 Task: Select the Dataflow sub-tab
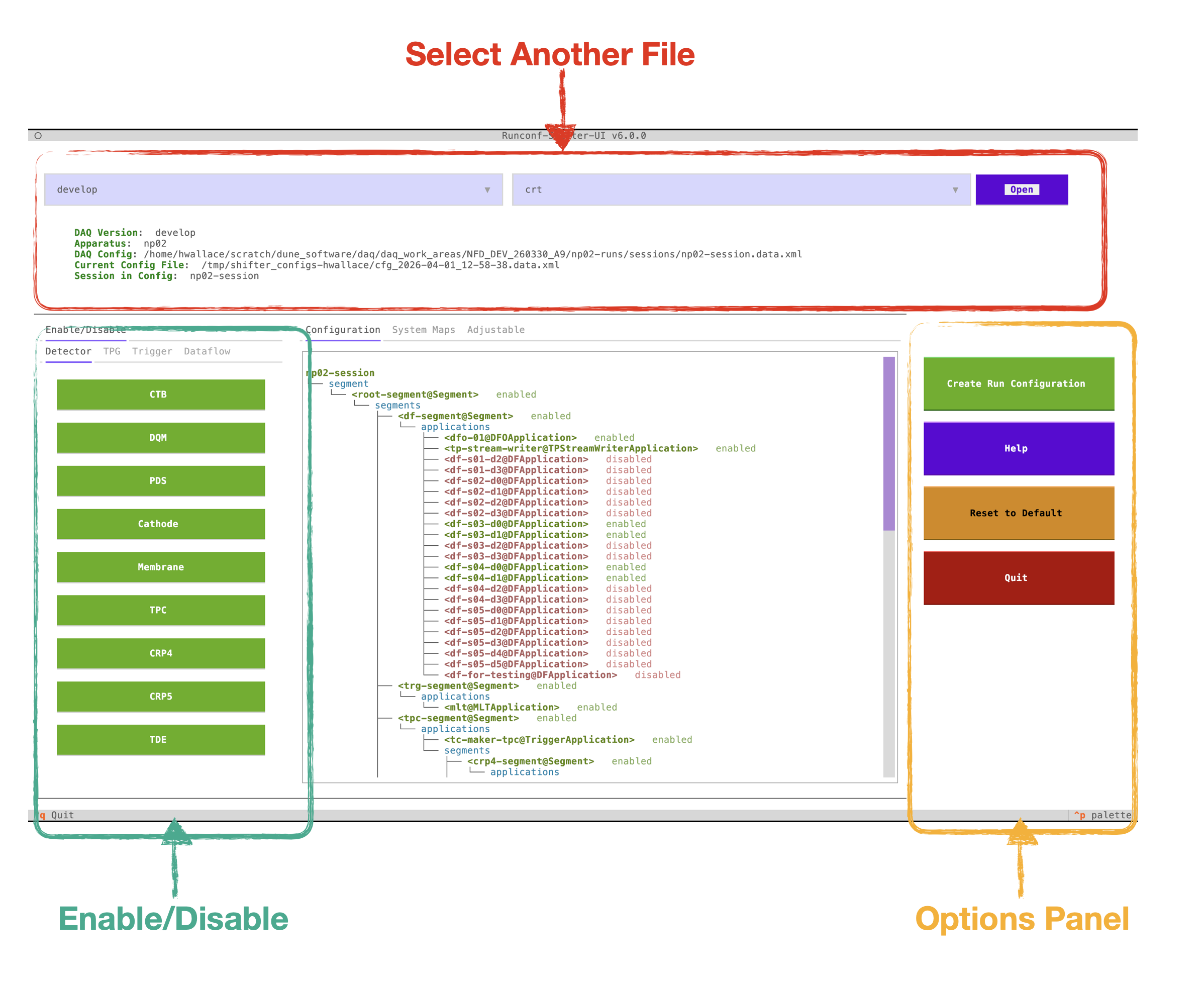207,351
